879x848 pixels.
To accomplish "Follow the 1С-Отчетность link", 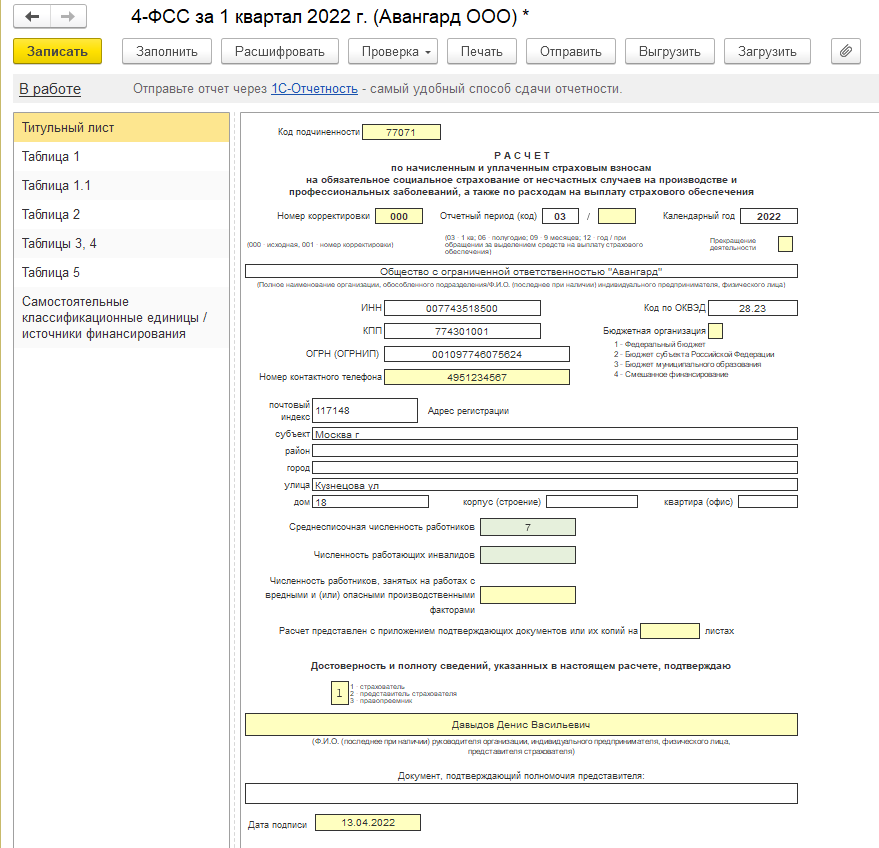I will point(314,89).
